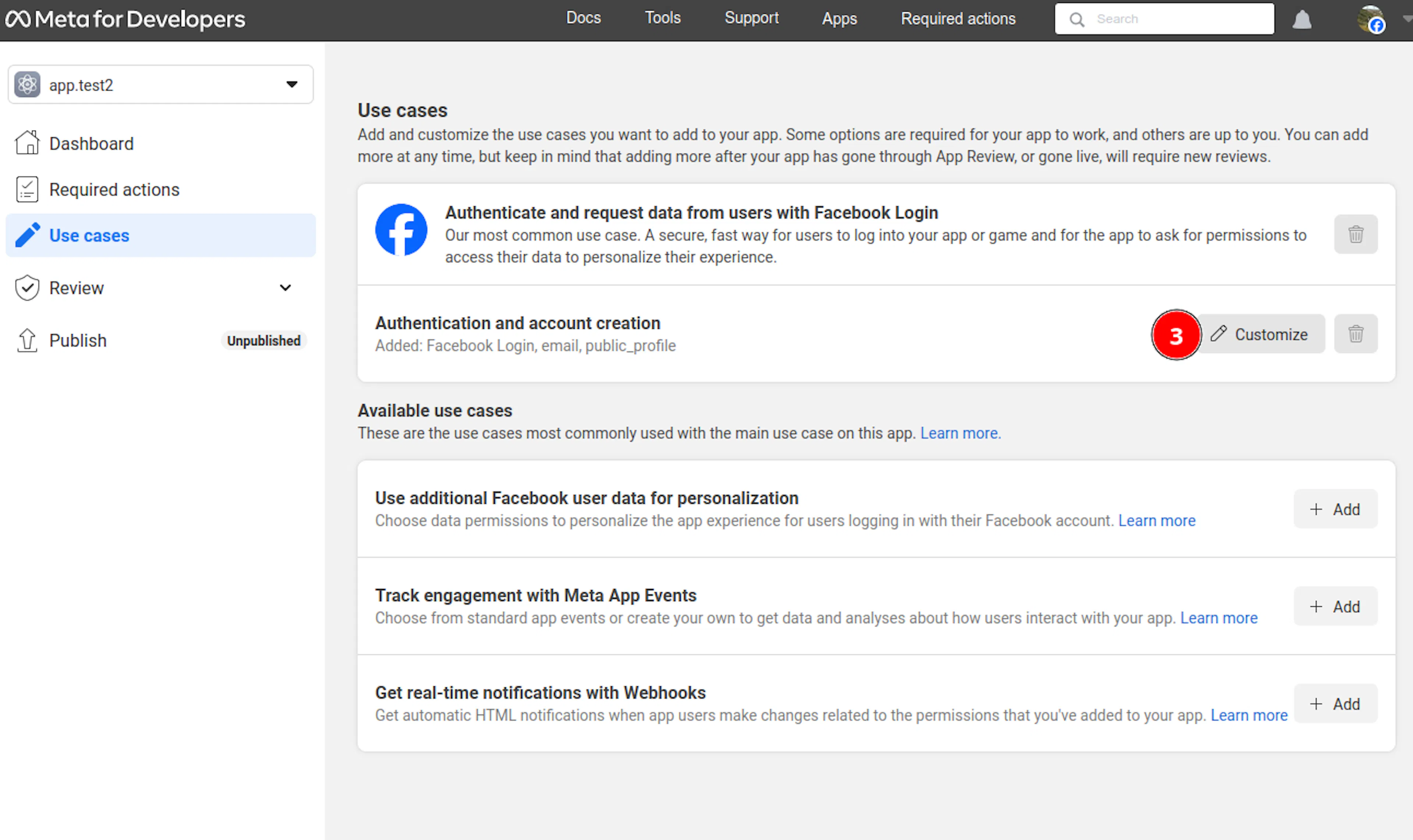Open the profile avatar menu
This screenshot has width=1413, height=840.
point(1371,19)
